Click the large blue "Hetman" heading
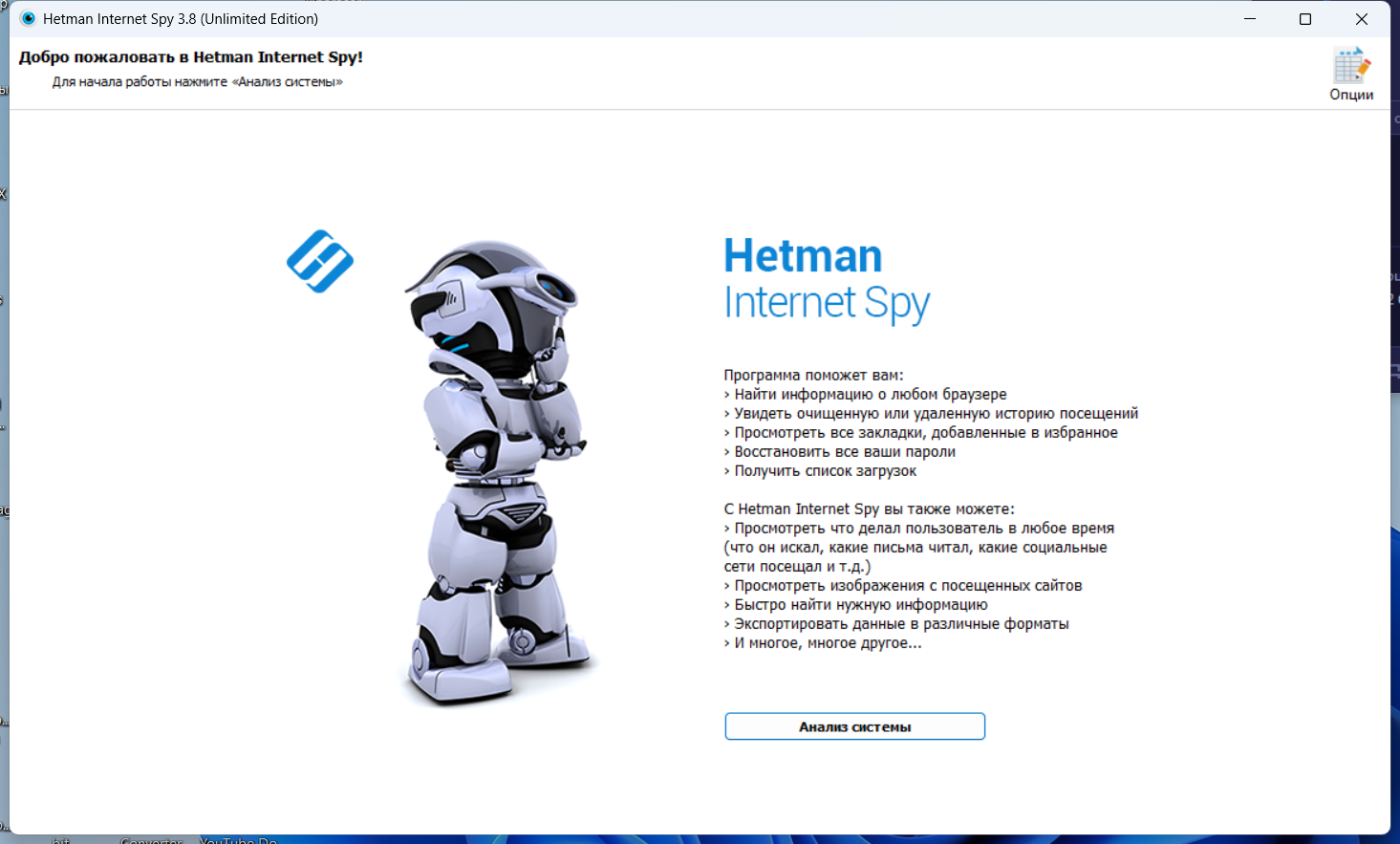Image resolution: width=1400 pixels, height=844 pixels. click(803, 255)
